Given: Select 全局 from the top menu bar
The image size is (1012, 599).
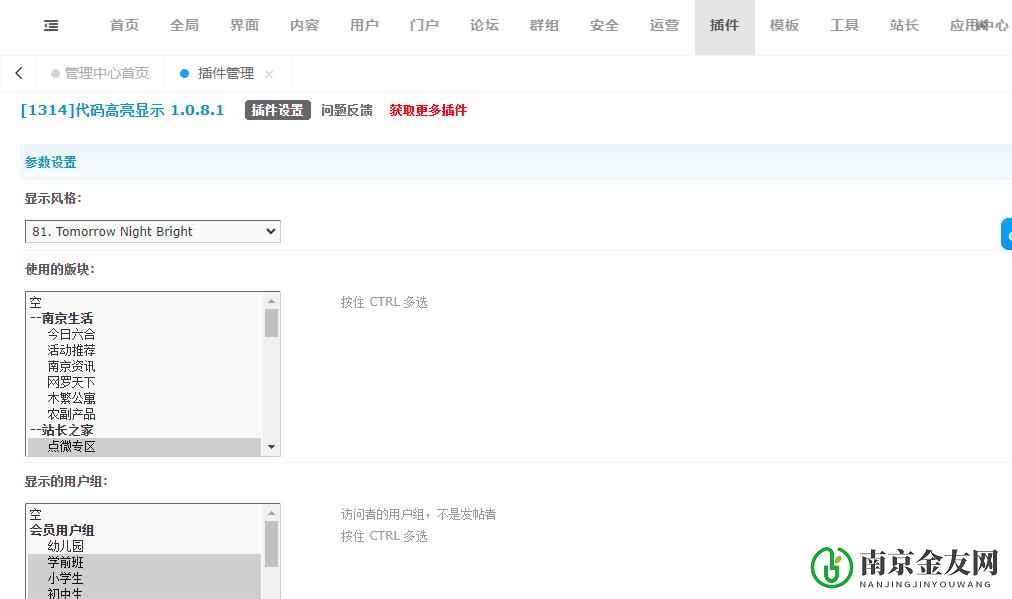Looking at the screenshot, I should point(184,25).
